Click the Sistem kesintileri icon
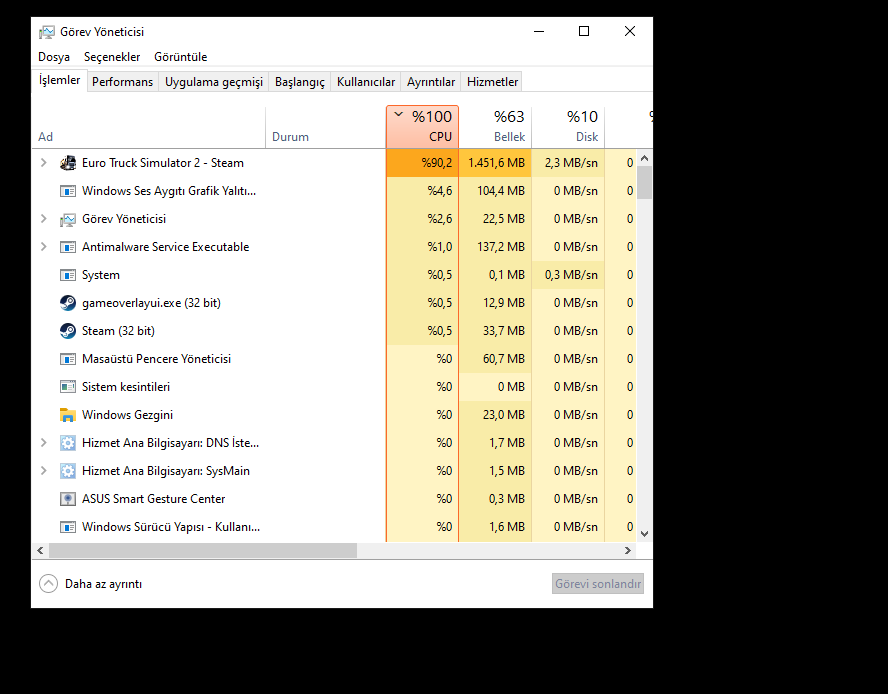This screenshot has width=888, height=694. tap(68, 387)
